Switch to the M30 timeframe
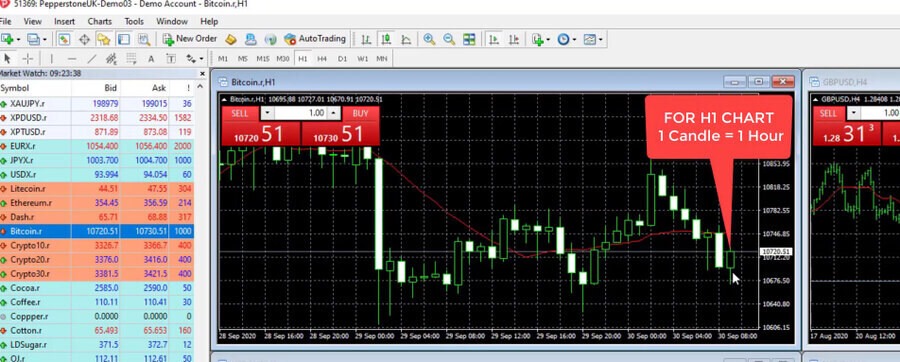This screenshot has height=362, width=900. 282,59
